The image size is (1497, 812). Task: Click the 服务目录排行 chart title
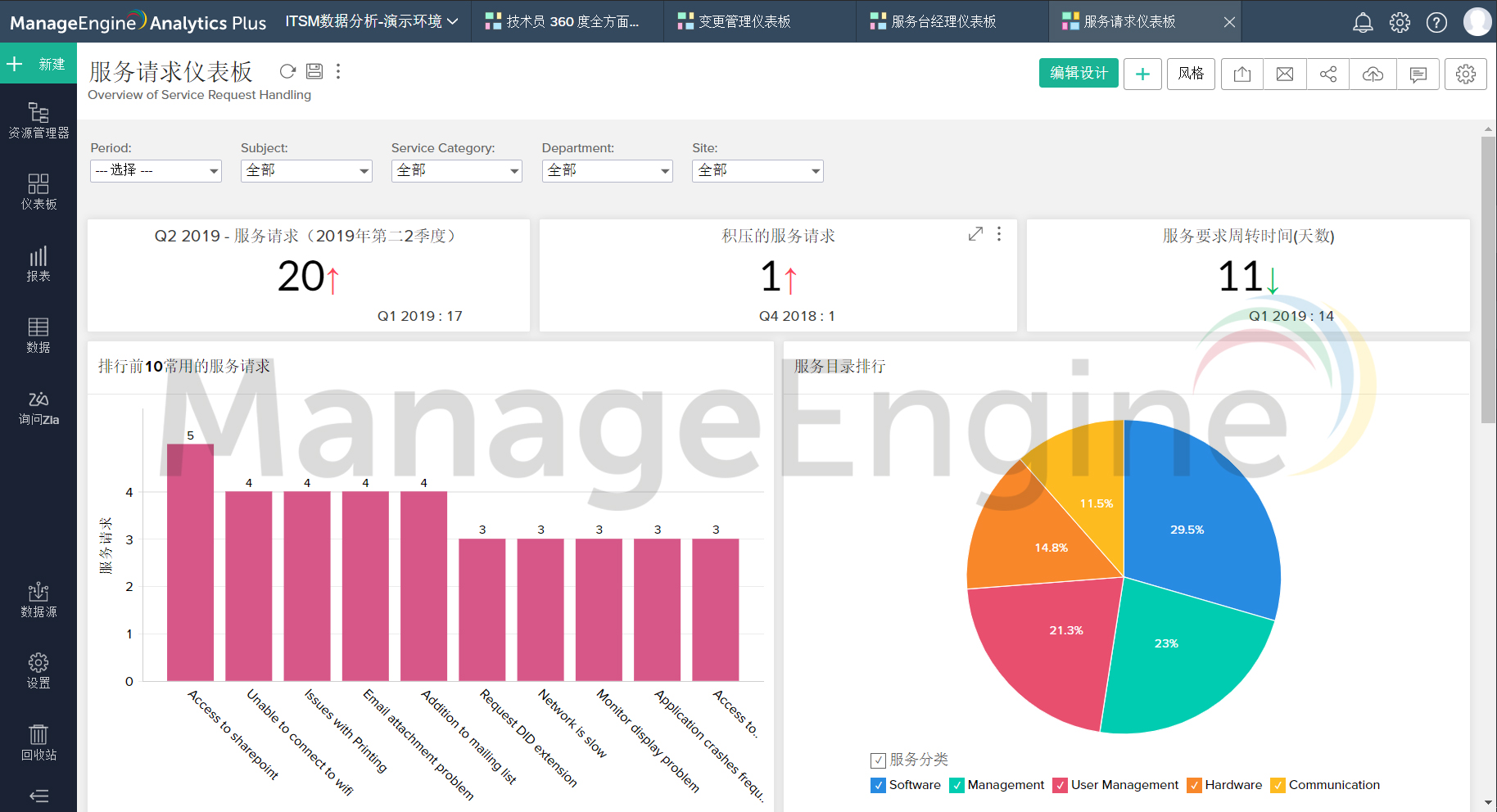click(839, 366)
